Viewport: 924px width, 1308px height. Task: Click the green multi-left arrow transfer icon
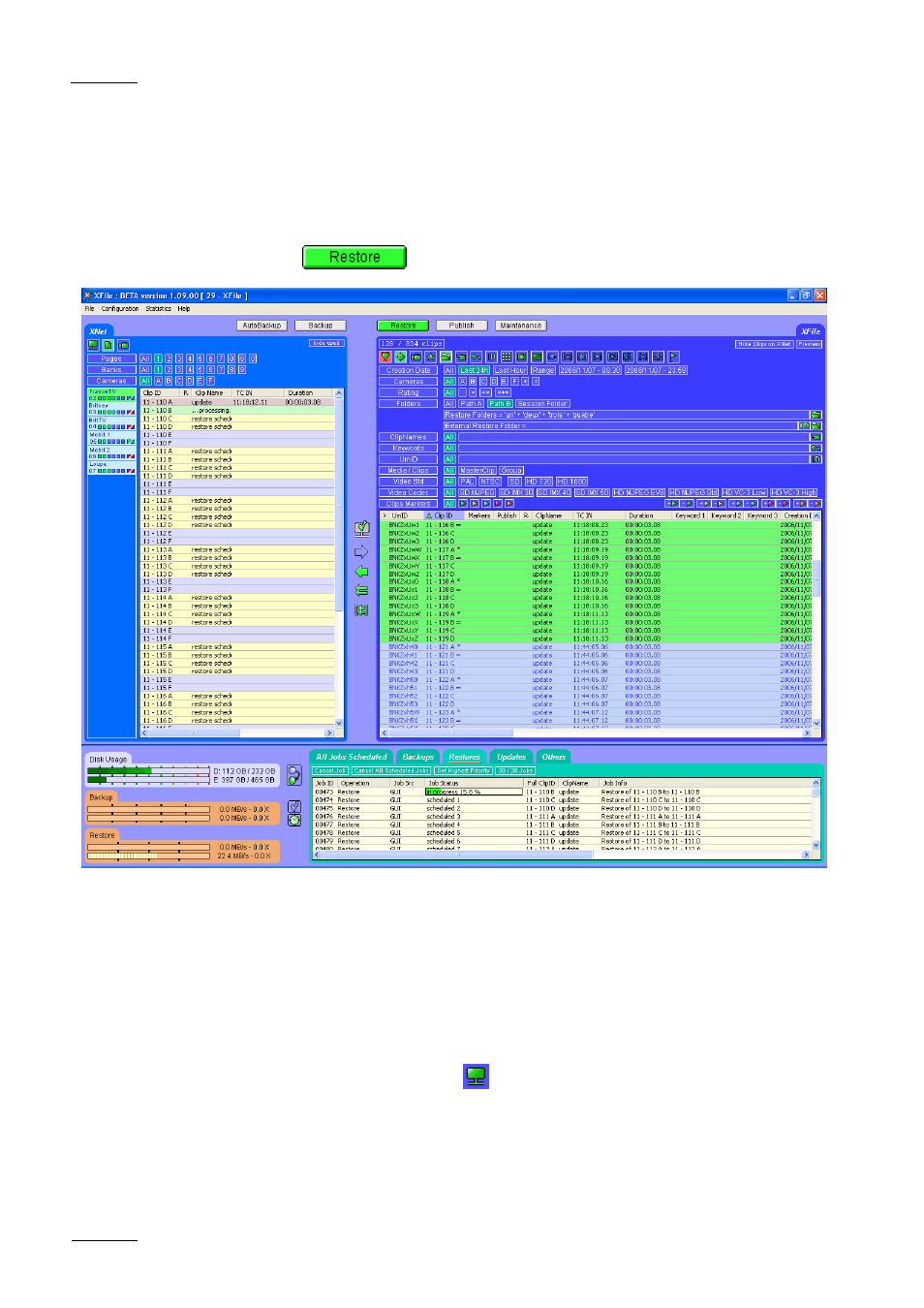point(362,590)
